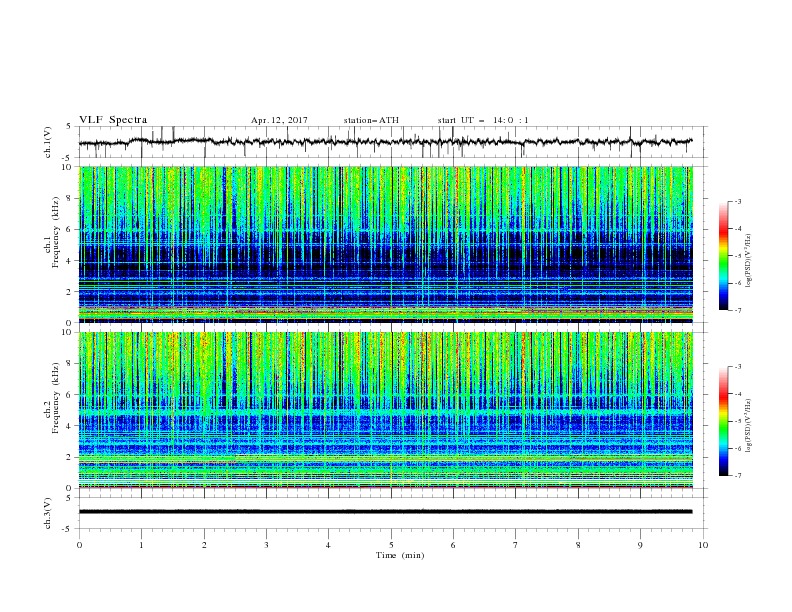Image resolution: width=792 pixels, height=612 pixels.
Task: Click the ch.3 voltage waveform trace
Action: coord(385,512)
